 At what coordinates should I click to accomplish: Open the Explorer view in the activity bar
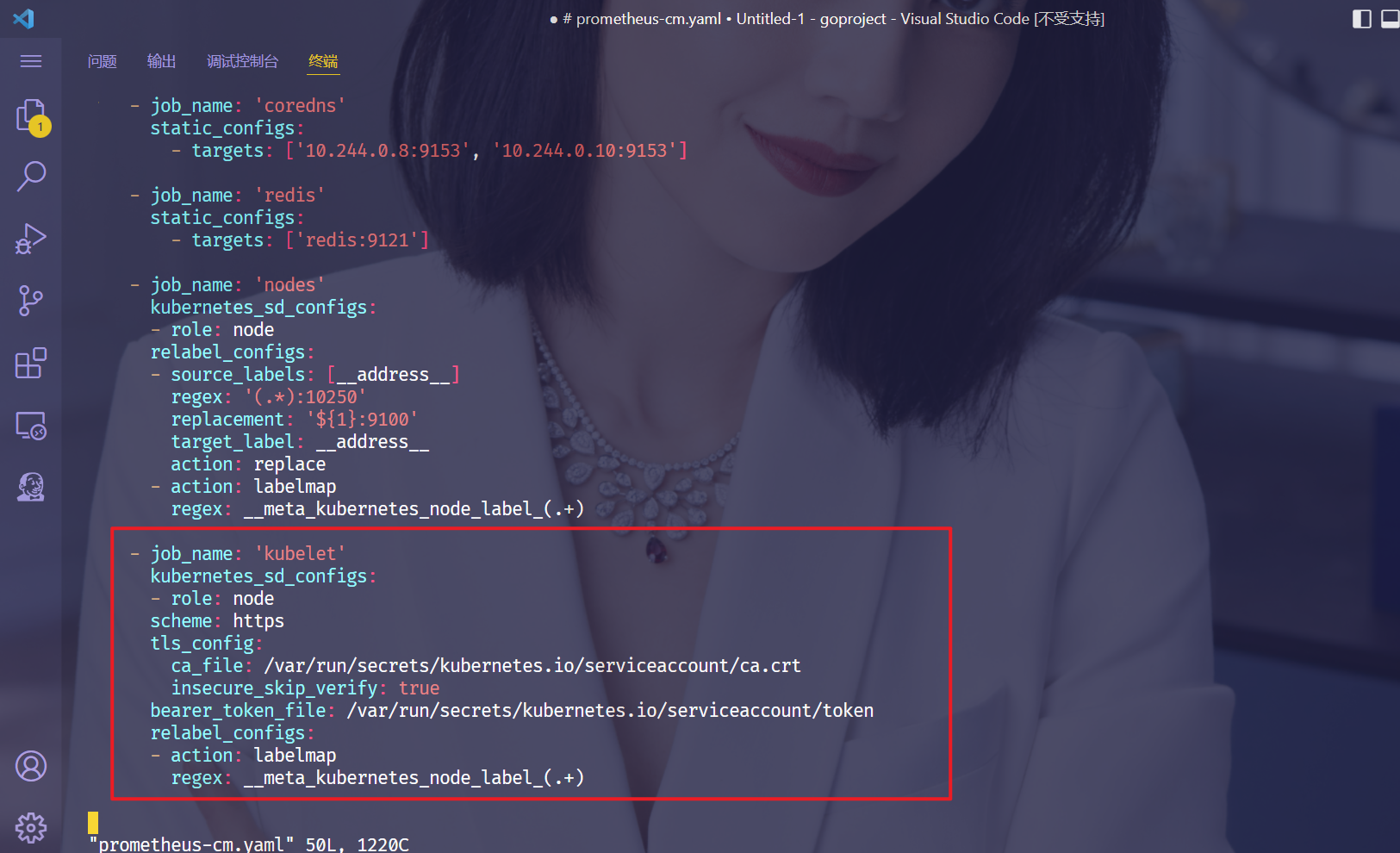(x=30, y=115)
